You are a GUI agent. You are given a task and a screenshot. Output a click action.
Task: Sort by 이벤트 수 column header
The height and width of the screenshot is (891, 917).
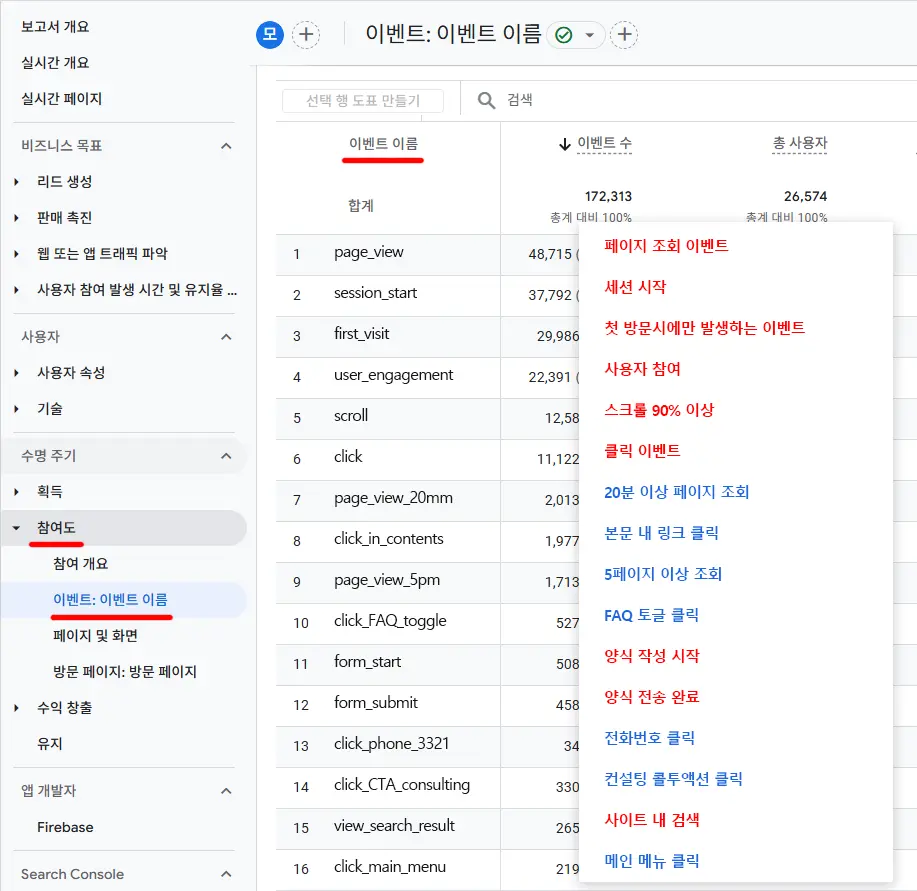point(604,143)
